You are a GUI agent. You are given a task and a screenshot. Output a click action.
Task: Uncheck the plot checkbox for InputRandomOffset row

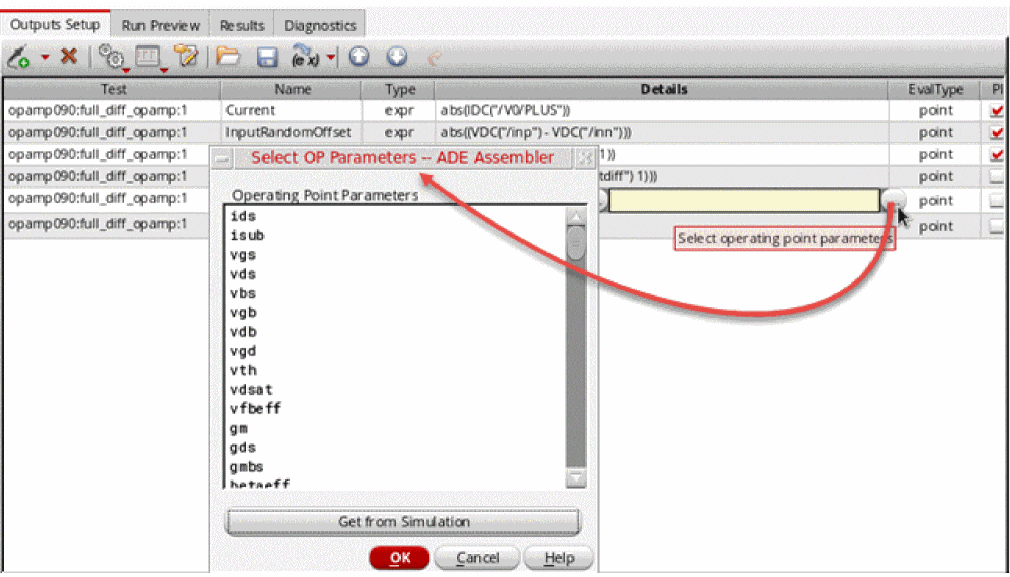click(997, 133)
